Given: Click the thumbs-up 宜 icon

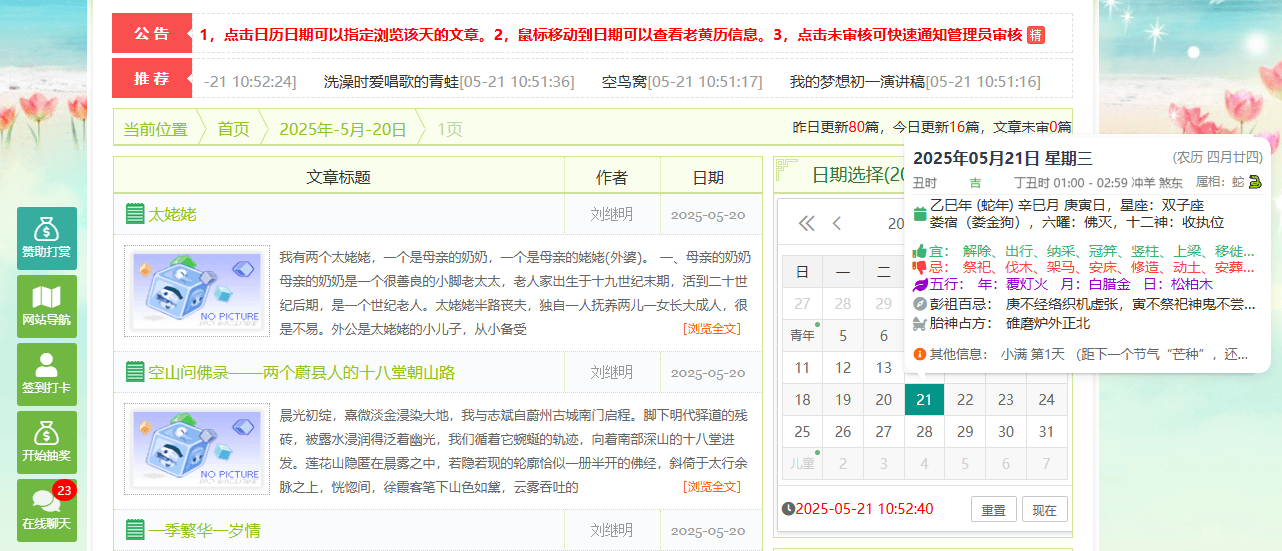Looking at the screenshot, I should (920, 251).
